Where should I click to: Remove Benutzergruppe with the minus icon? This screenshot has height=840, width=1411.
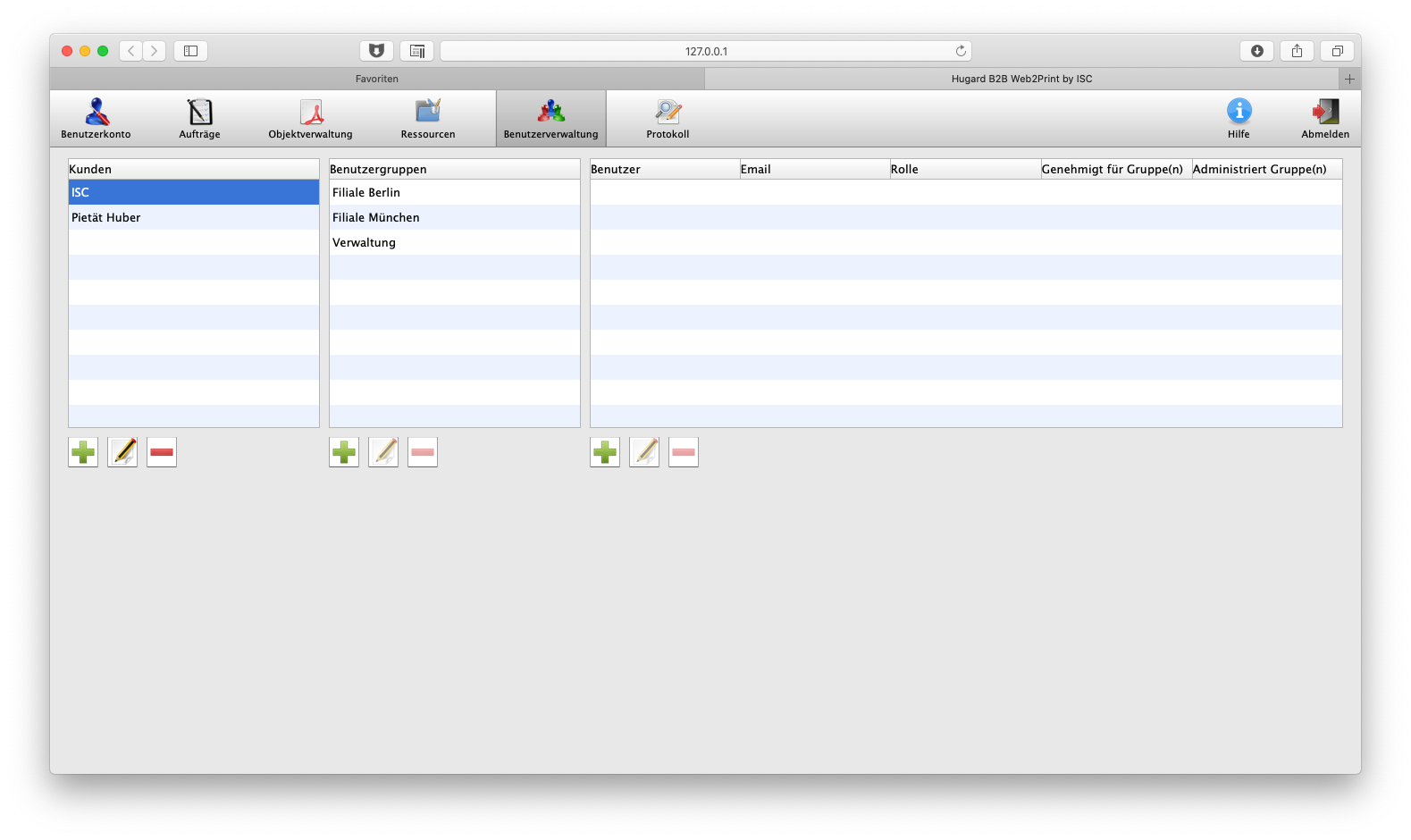[423, 452]
